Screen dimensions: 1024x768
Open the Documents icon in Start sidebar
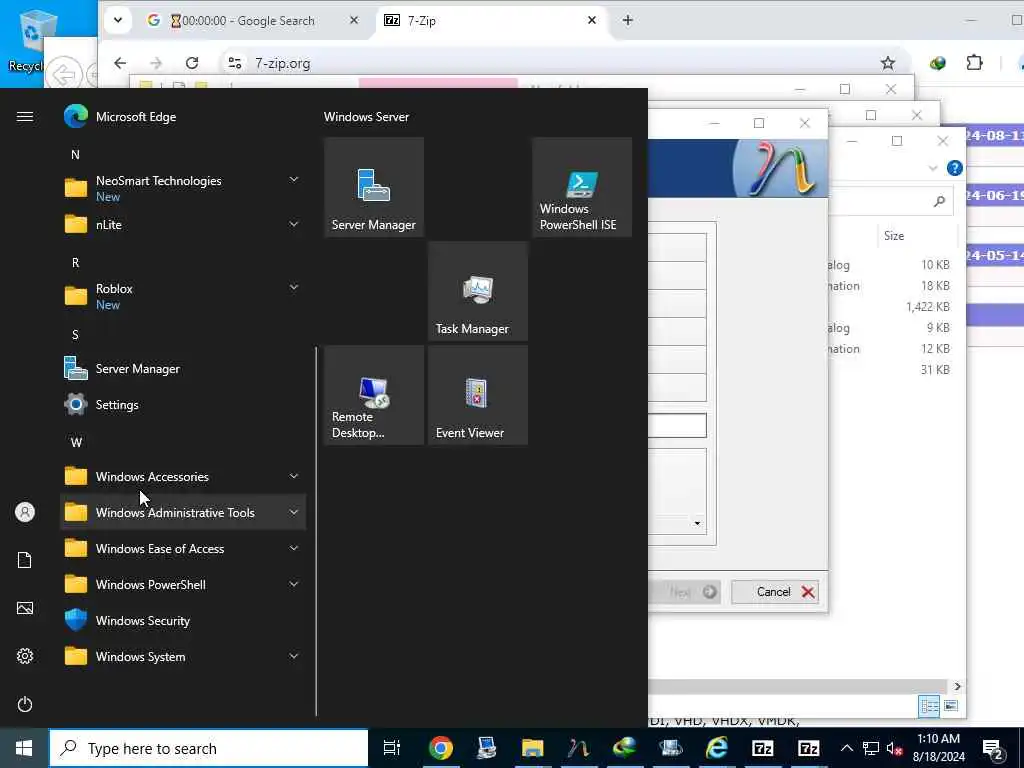tap(25, 560)
